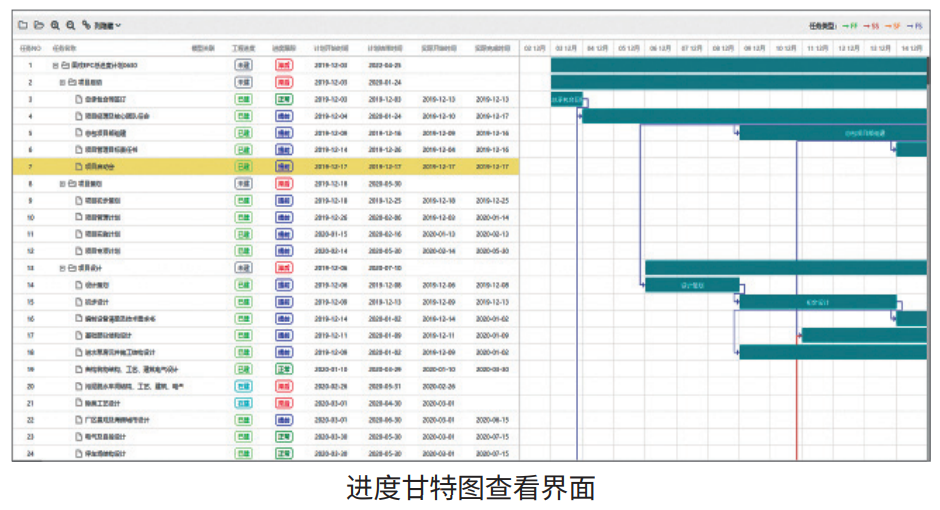
Task: Click the Gantt bar for row 14
Action: pos(692,285)
